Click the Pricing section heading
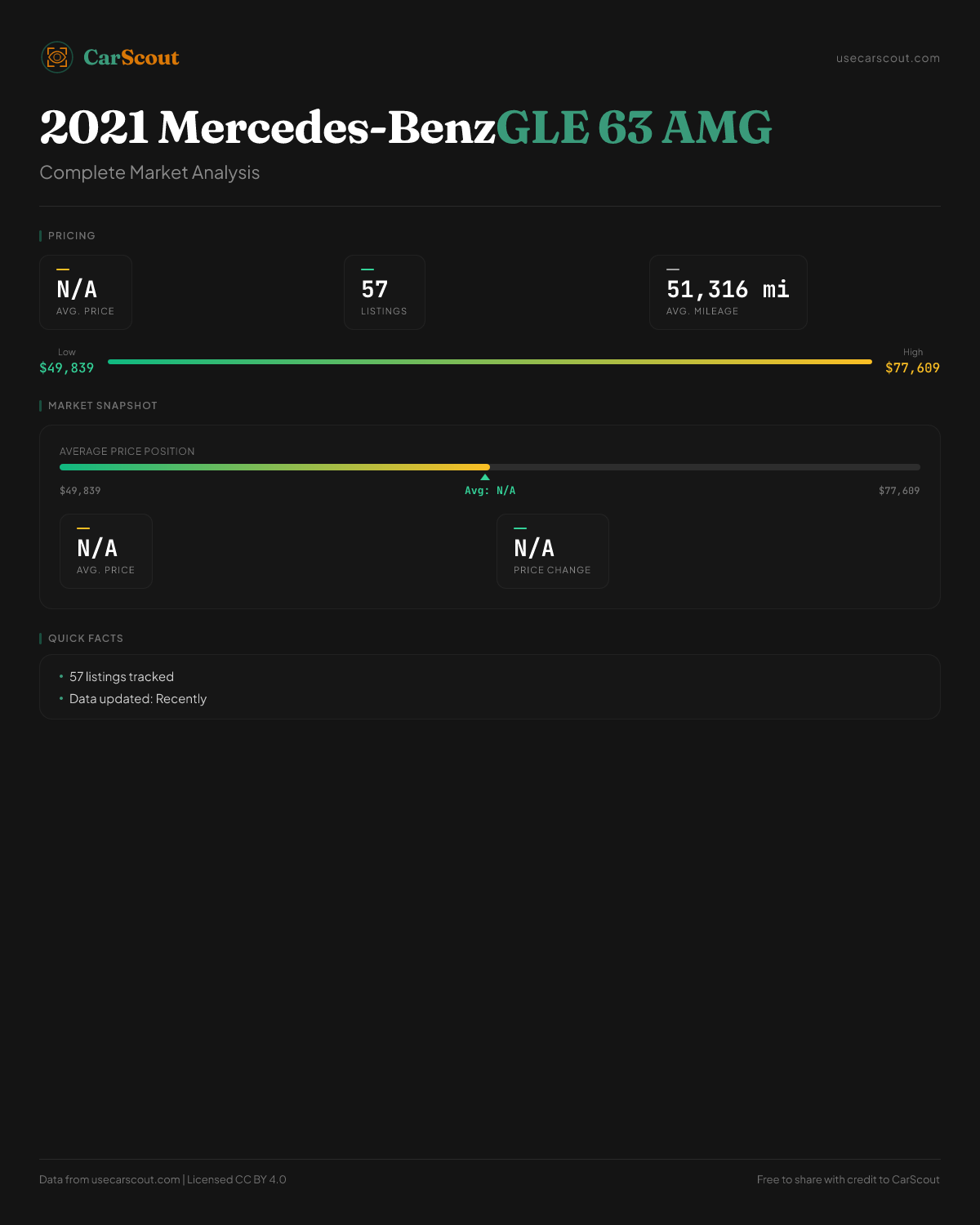Screen dimensions: 980x1225 72,236
